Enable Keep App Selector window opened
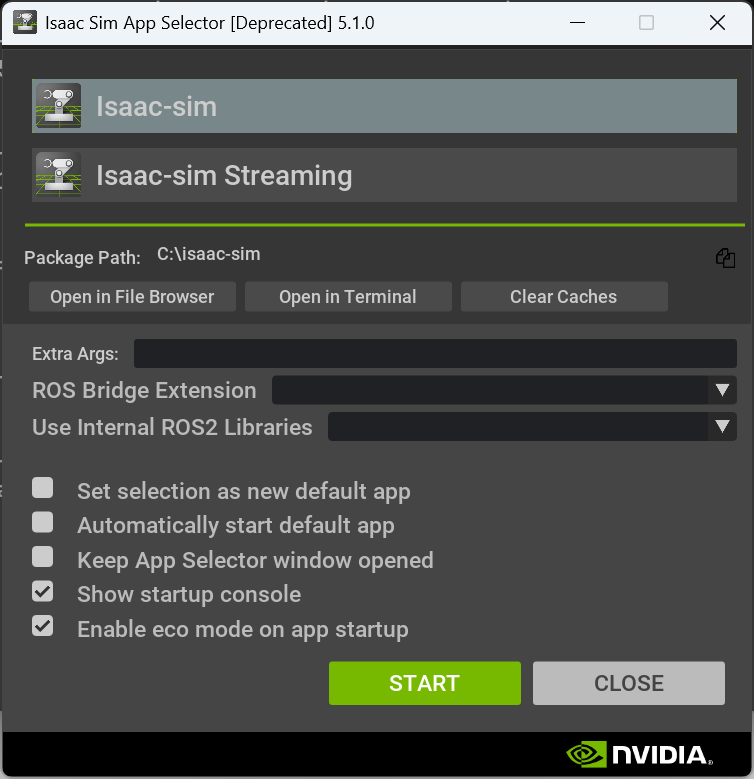Screen dimensions: 754x779 click(x=43, y=557)
